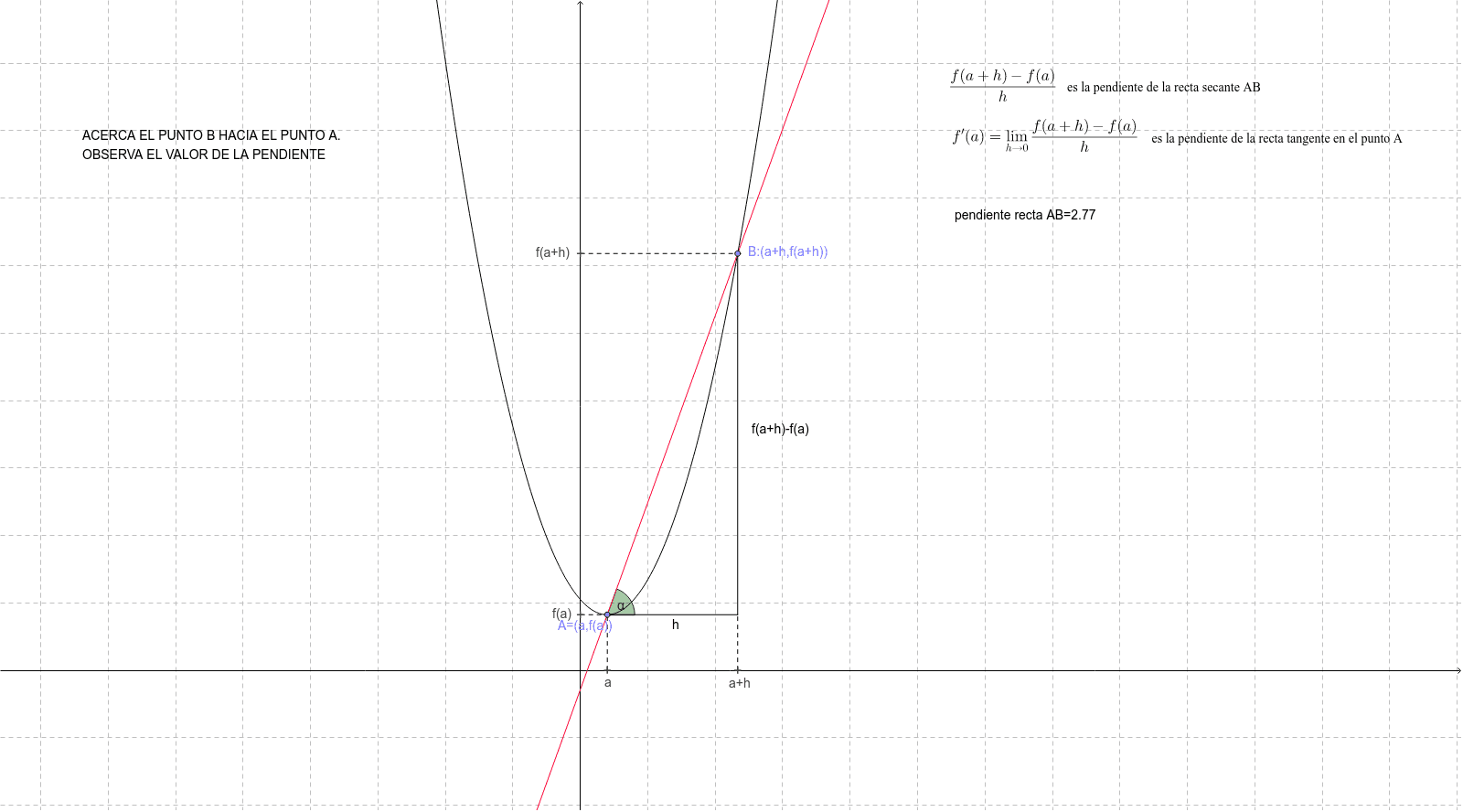The image size is (1463, 812).
Task: Click the f(a+h) label on y-axis
Action: pyautogui.click(x=552, y=252)
